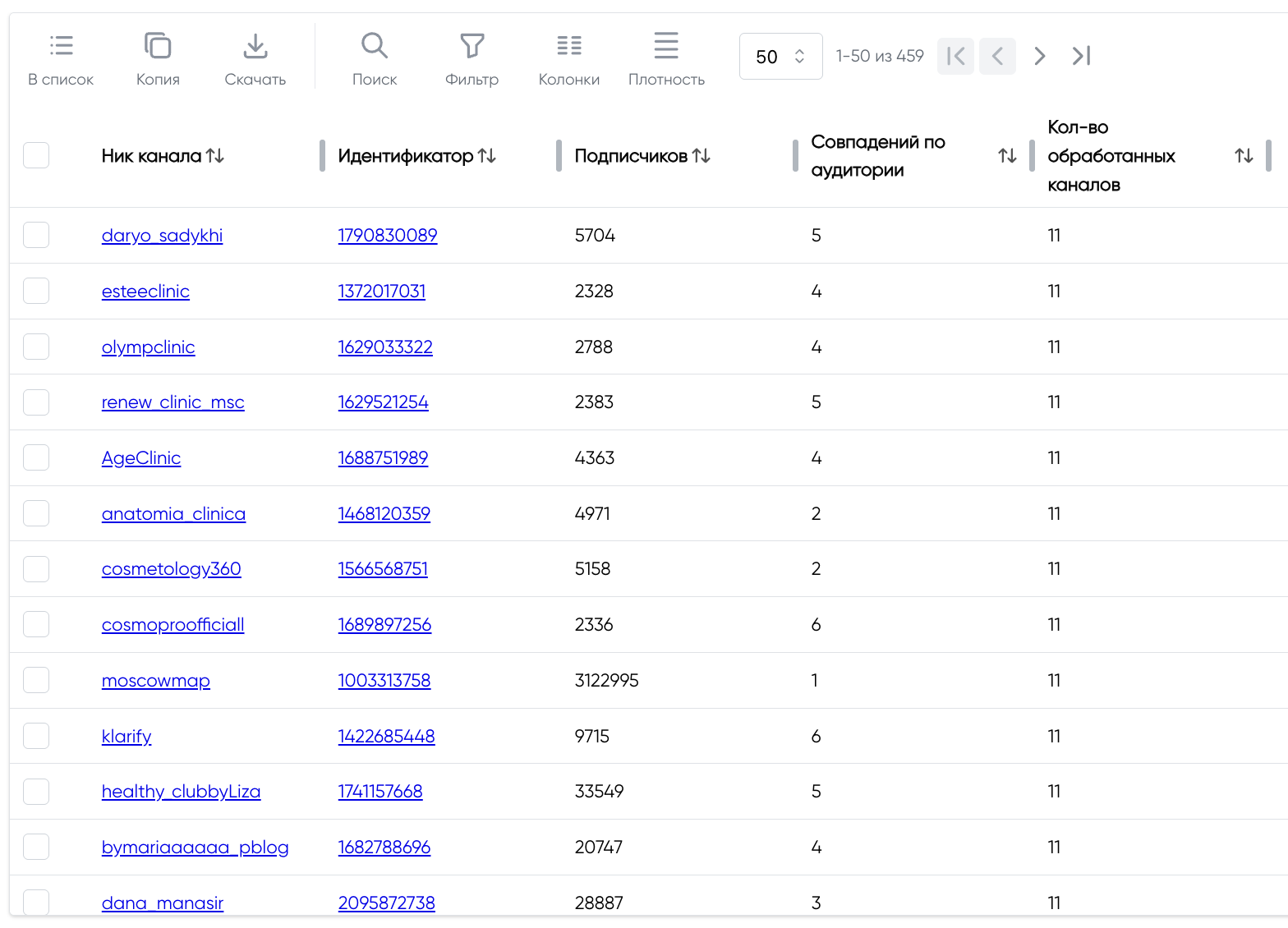1288x928 pixels.
Task: Open the renew_clinic_msc channel link
Action: 172,402
